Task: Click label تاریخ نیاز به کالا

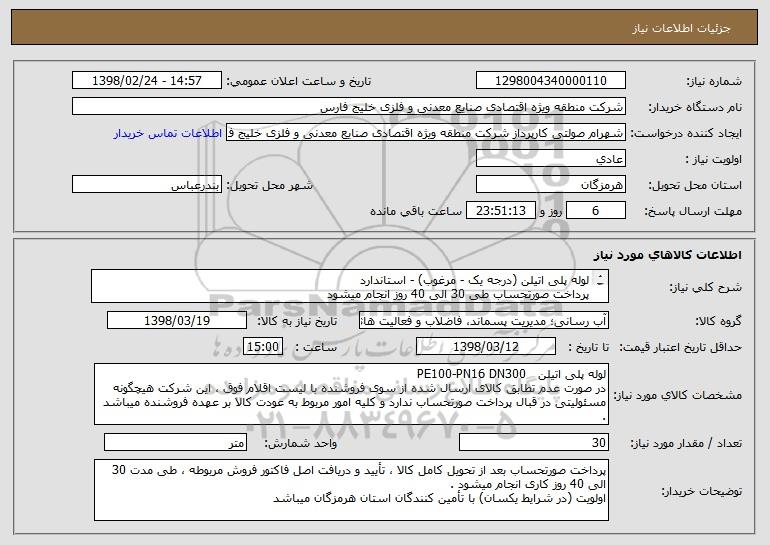Action: coord(297,321)
